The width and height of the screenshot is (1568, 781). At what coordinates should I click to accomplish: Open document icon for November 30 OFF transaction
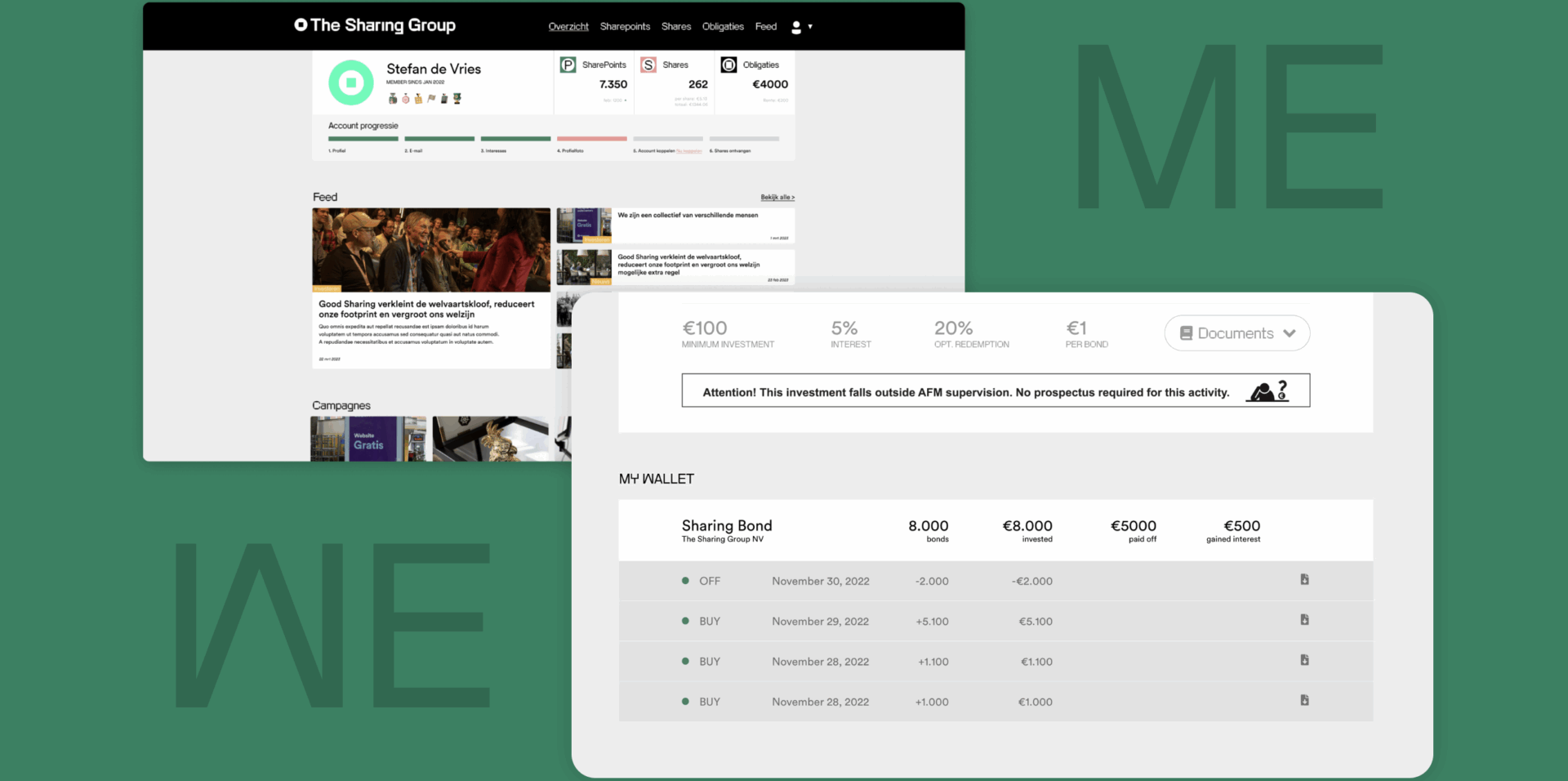(x=1304, y=580)
